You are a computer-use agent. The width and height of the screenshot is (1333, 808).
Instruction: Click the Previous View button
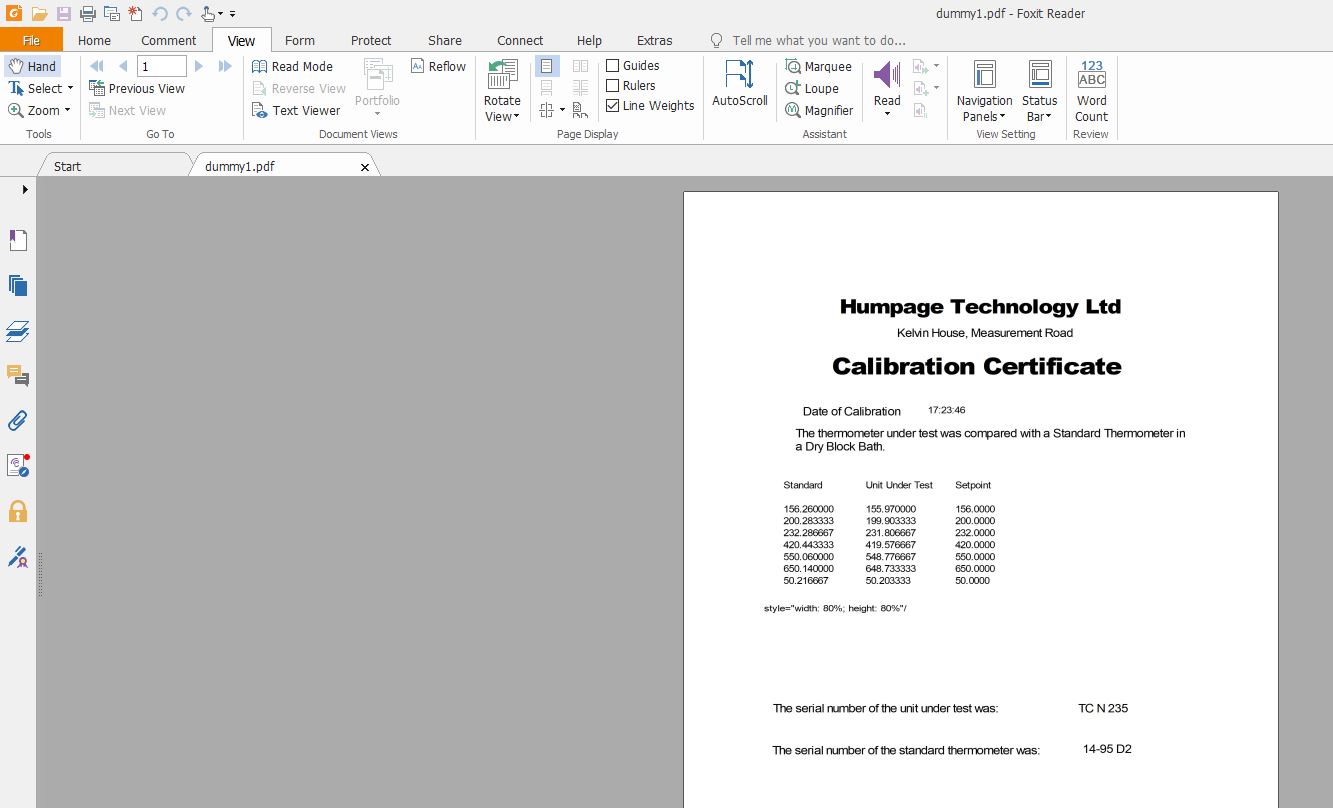(x=137, y=88)
